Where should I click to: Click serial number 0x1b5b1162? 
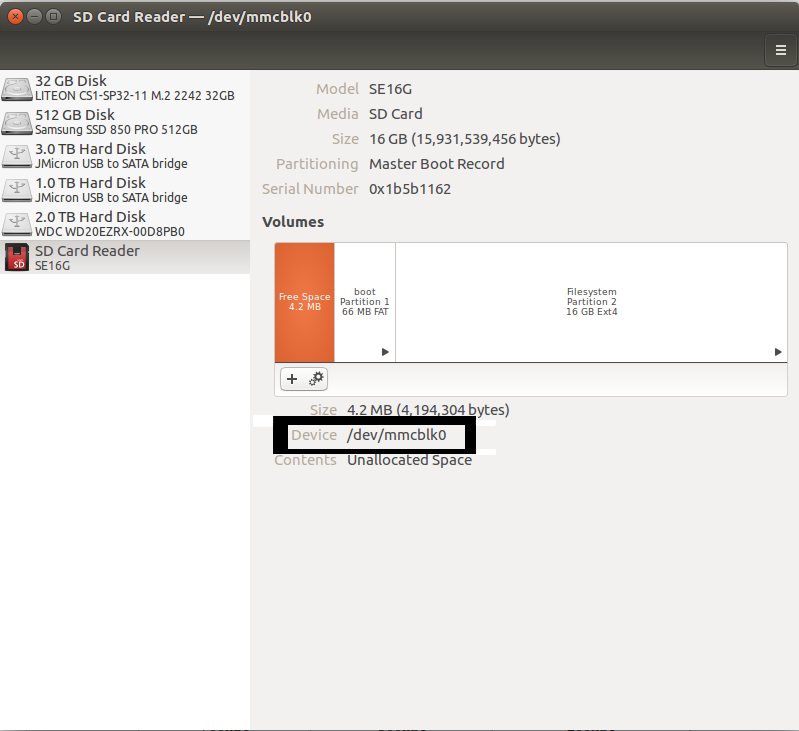tap(410, 189)
